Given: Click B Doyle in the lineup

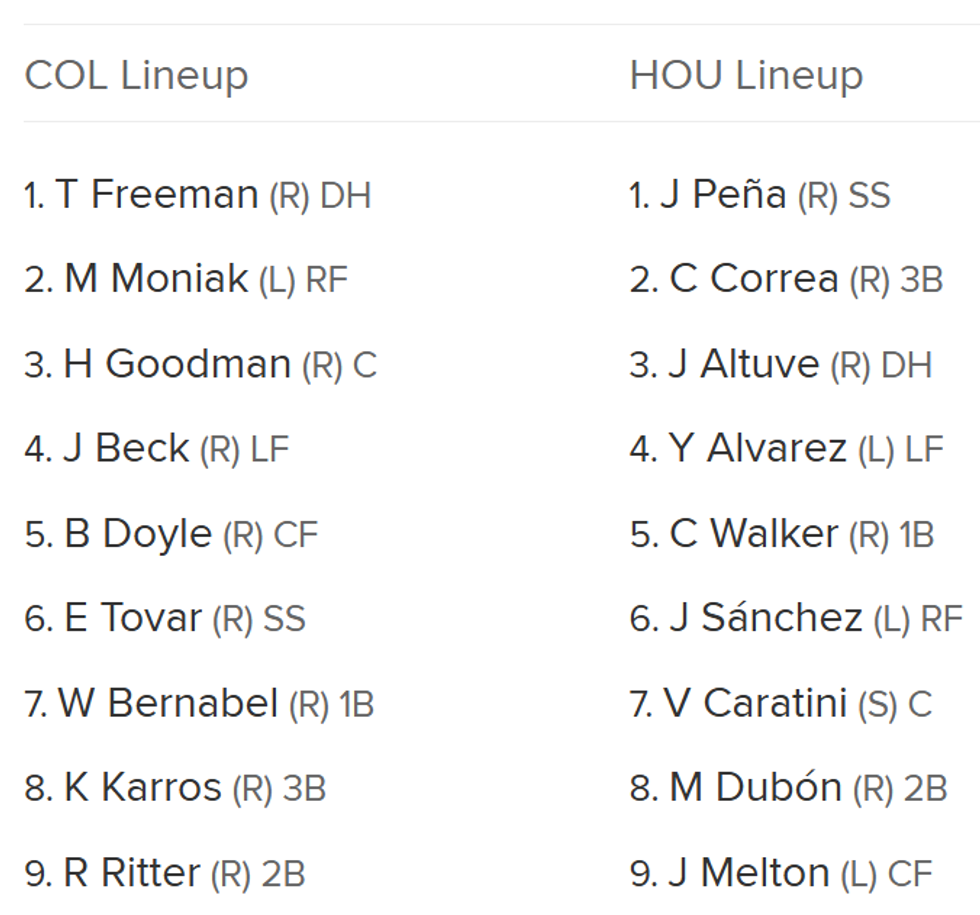Looking at the screenshot, I should pyautogui.click(x=138, y=534).
